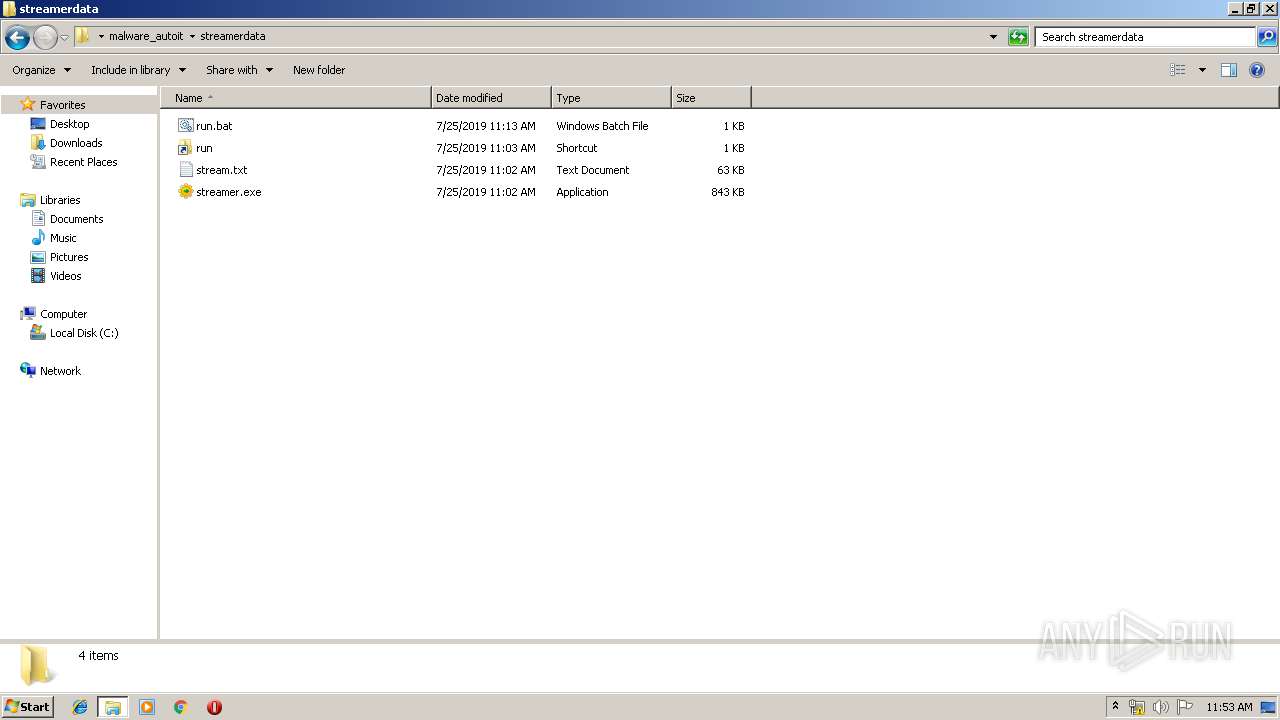
Task: Open the recent pages dropdown arrow
Action: (64, 38)
